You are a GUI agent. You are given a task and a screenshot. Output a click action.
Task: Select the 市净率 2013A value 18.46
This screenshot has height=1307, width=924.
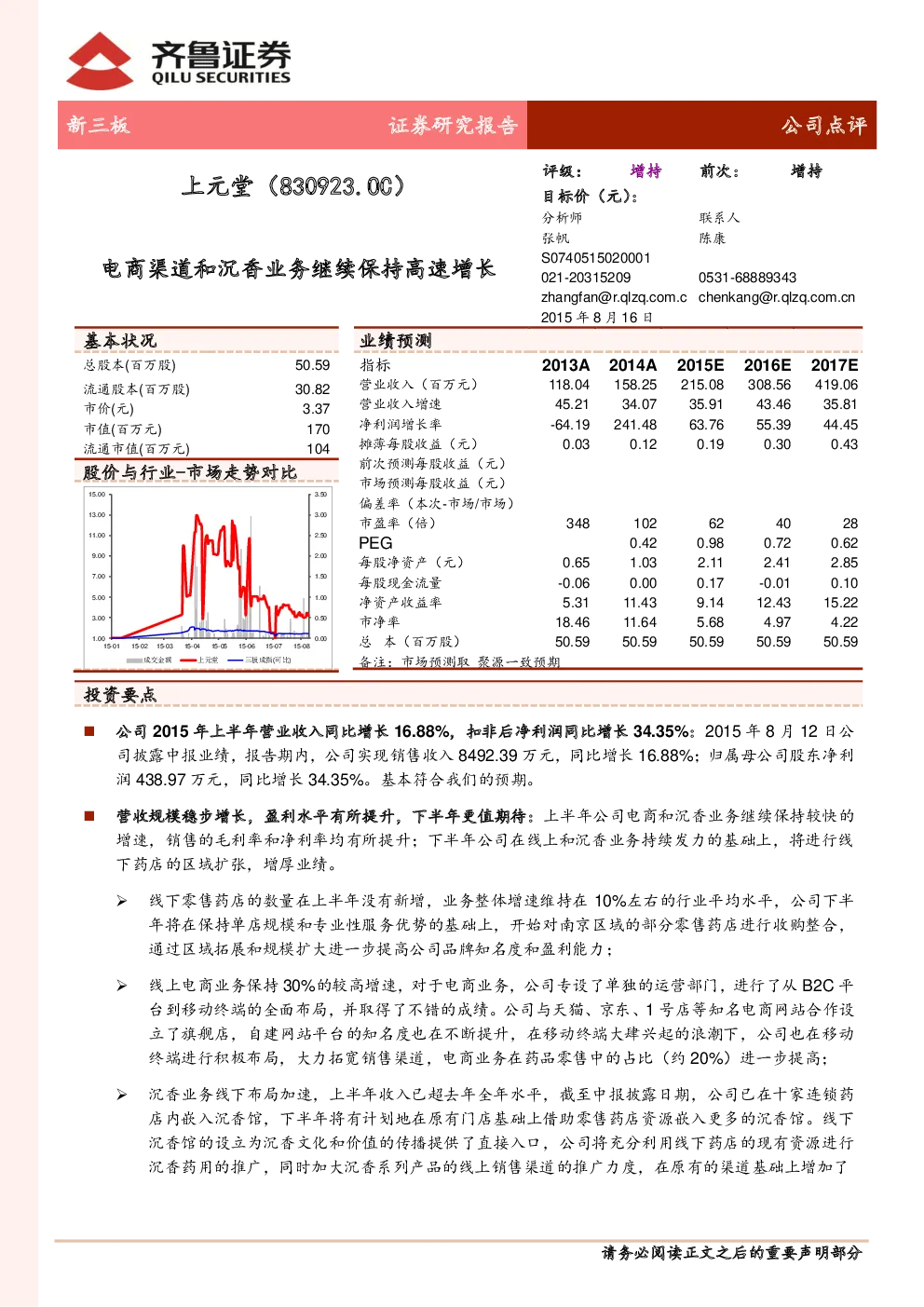[x=573, y=622]
